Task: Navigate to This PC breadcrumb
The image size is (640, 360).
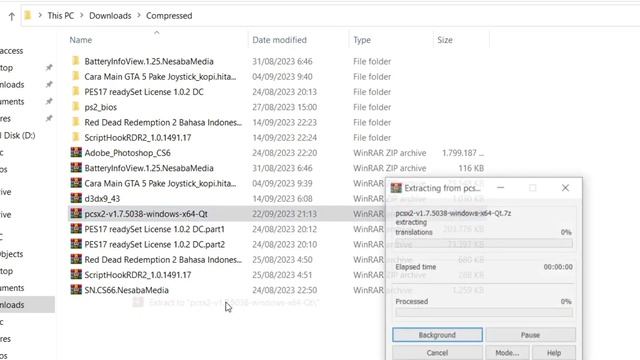Action: coord(61,16)
